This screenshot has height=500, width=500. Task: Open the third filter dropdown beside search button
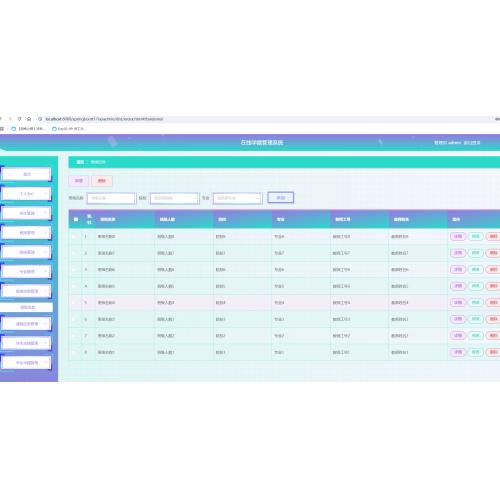(x=237, y=198)
